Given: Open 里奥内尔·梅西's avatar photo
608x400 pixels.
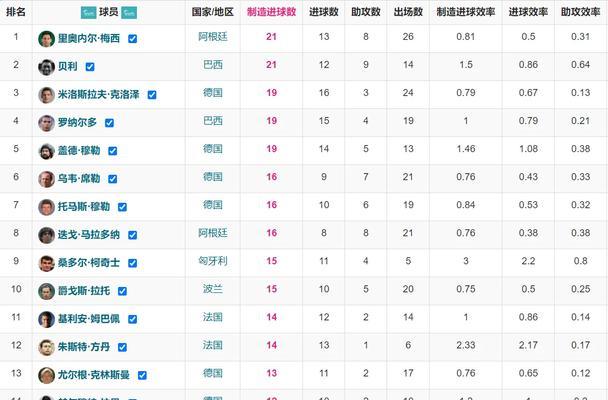Looking at the screenshot, I should pyautogui.click(x=47, y=39).
